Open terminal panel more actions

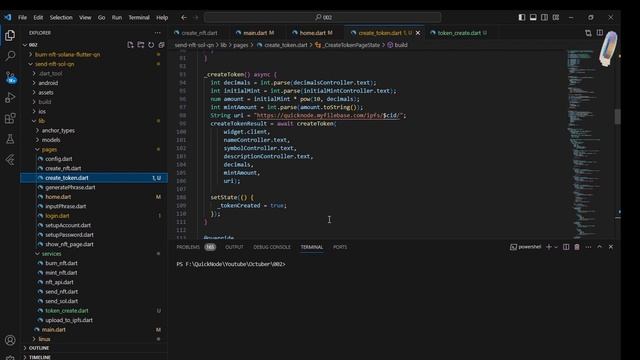coord(588,247)
